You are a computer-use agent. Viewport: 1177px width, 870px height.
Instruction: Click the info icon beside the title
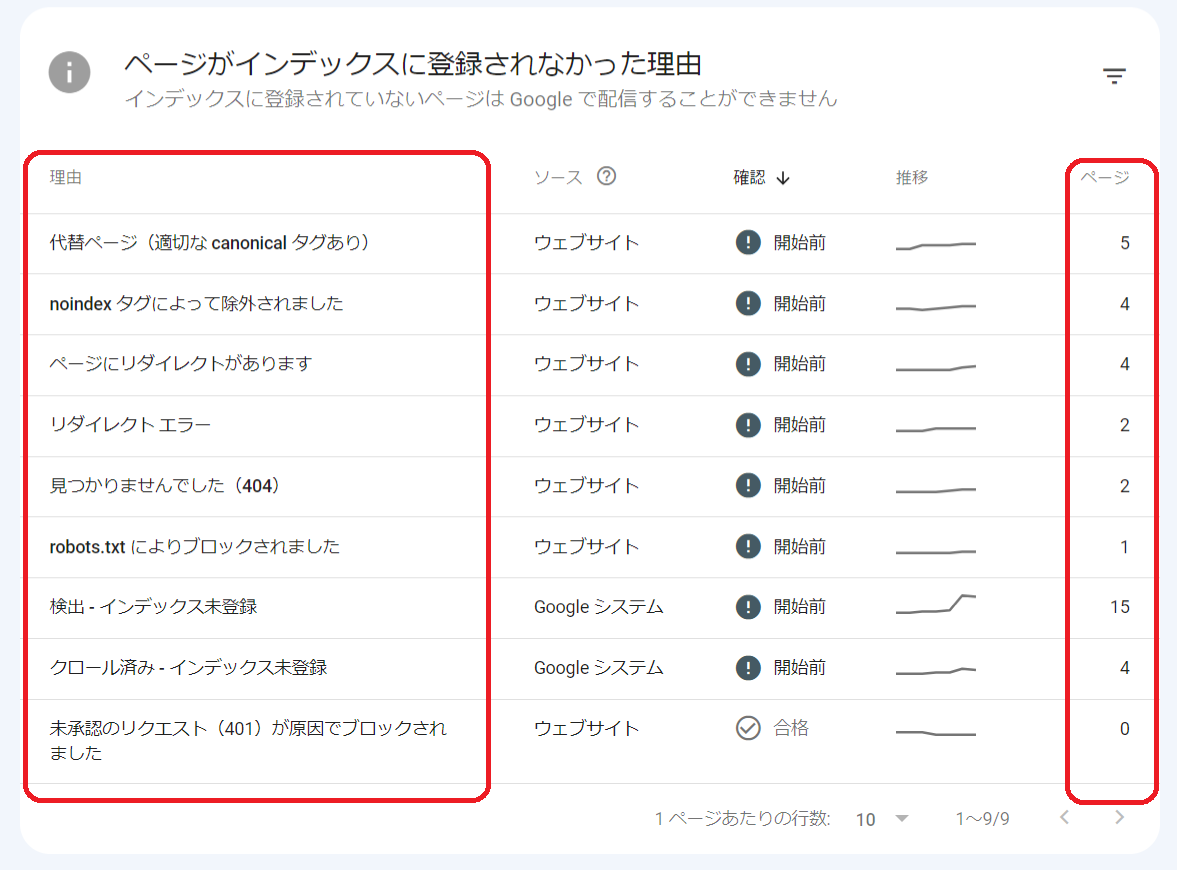click(x=70, y=73)
